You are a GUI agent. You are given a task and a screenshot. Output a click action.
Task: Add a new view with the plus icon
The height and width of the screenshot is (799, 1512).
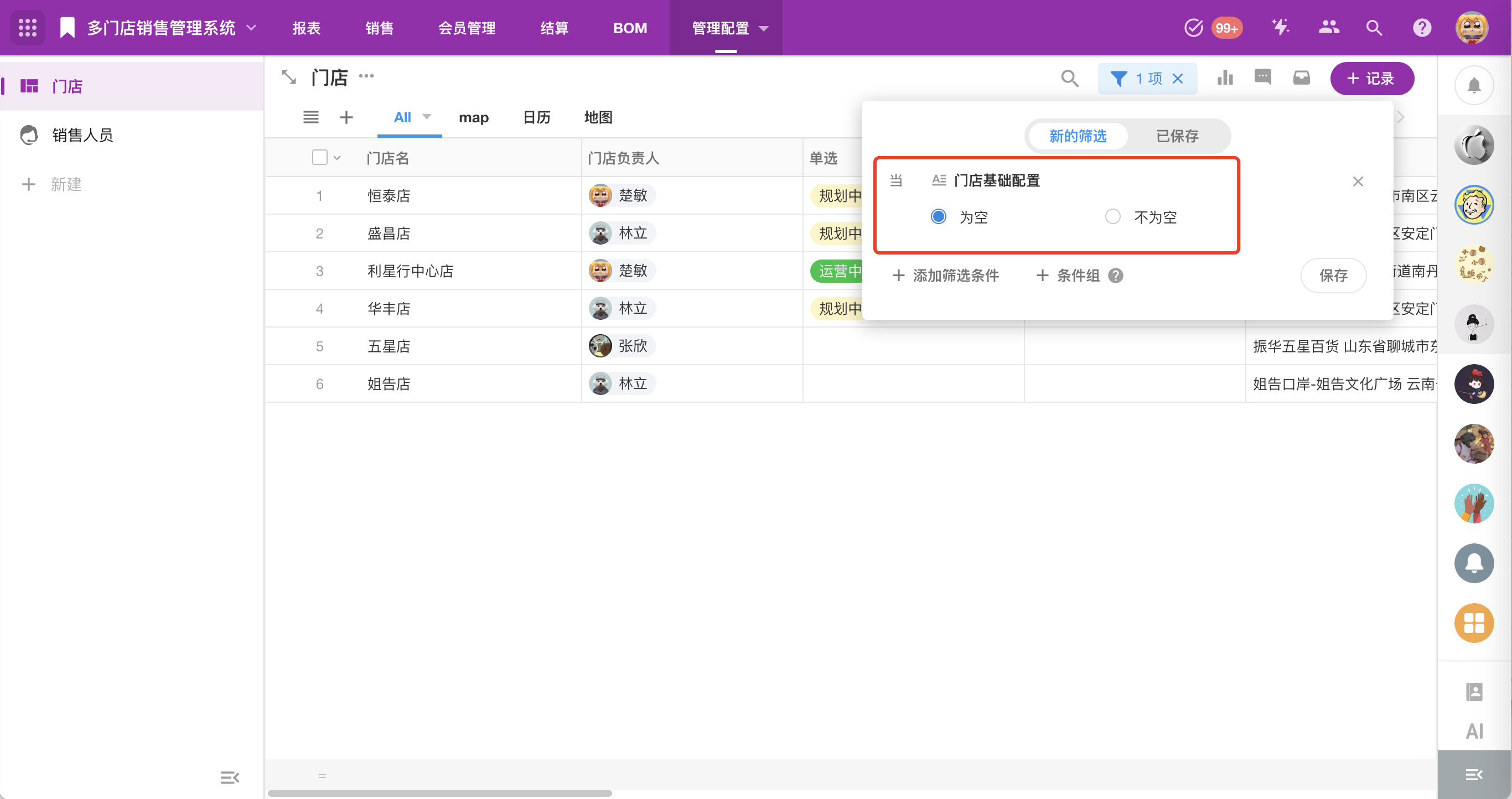point(346,117)
